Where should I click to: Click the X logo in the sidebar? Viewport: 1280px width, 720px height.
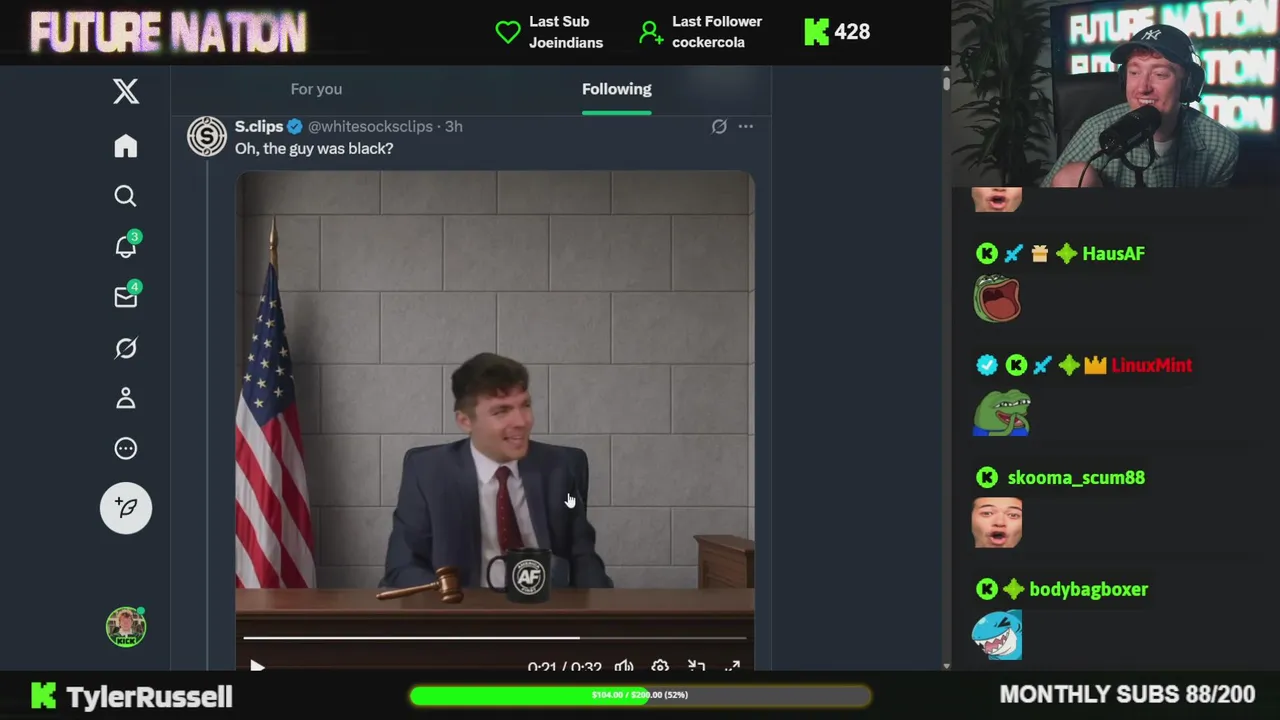coord(126,91)
